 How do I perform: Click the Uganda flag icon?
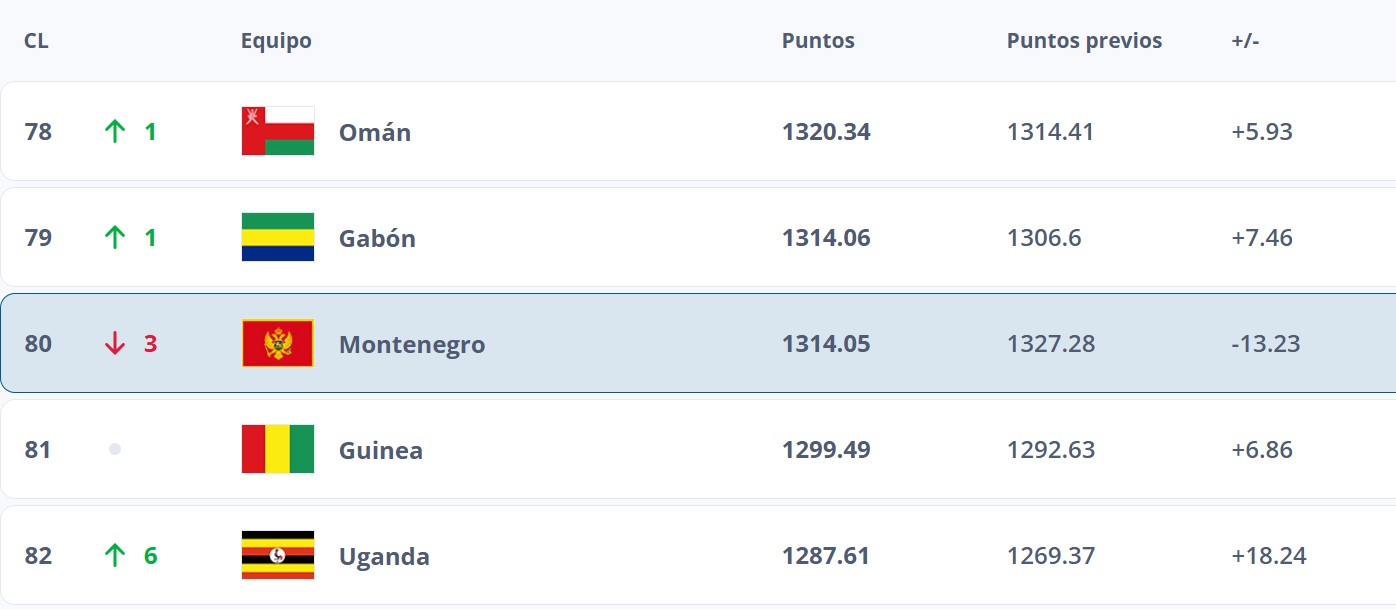coord(278,555)
